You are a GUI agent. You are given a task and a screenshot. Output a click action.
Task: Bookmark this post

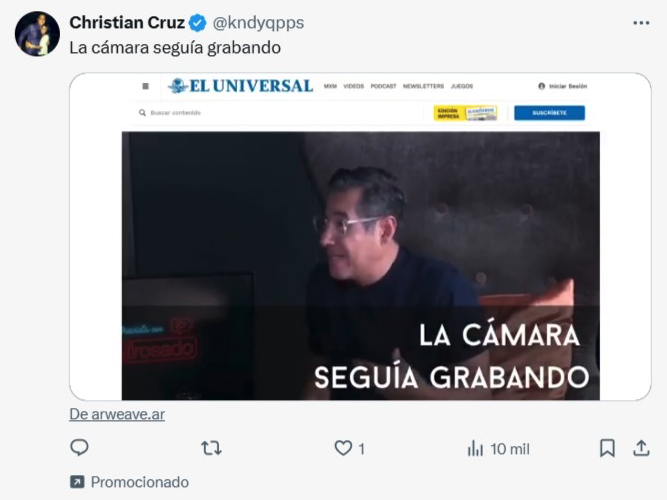pos(607,448)
